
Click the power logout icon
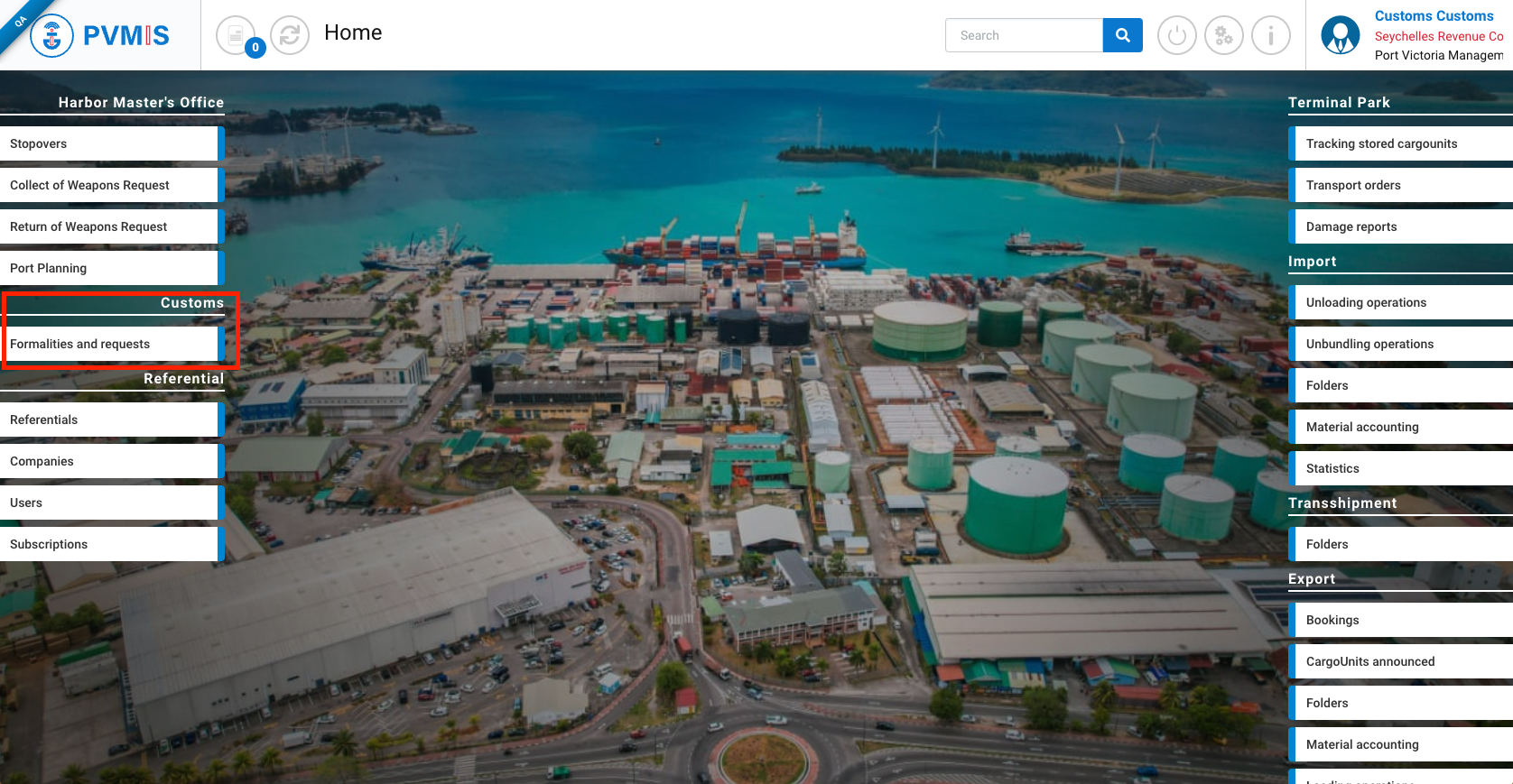pos(1176,36)
